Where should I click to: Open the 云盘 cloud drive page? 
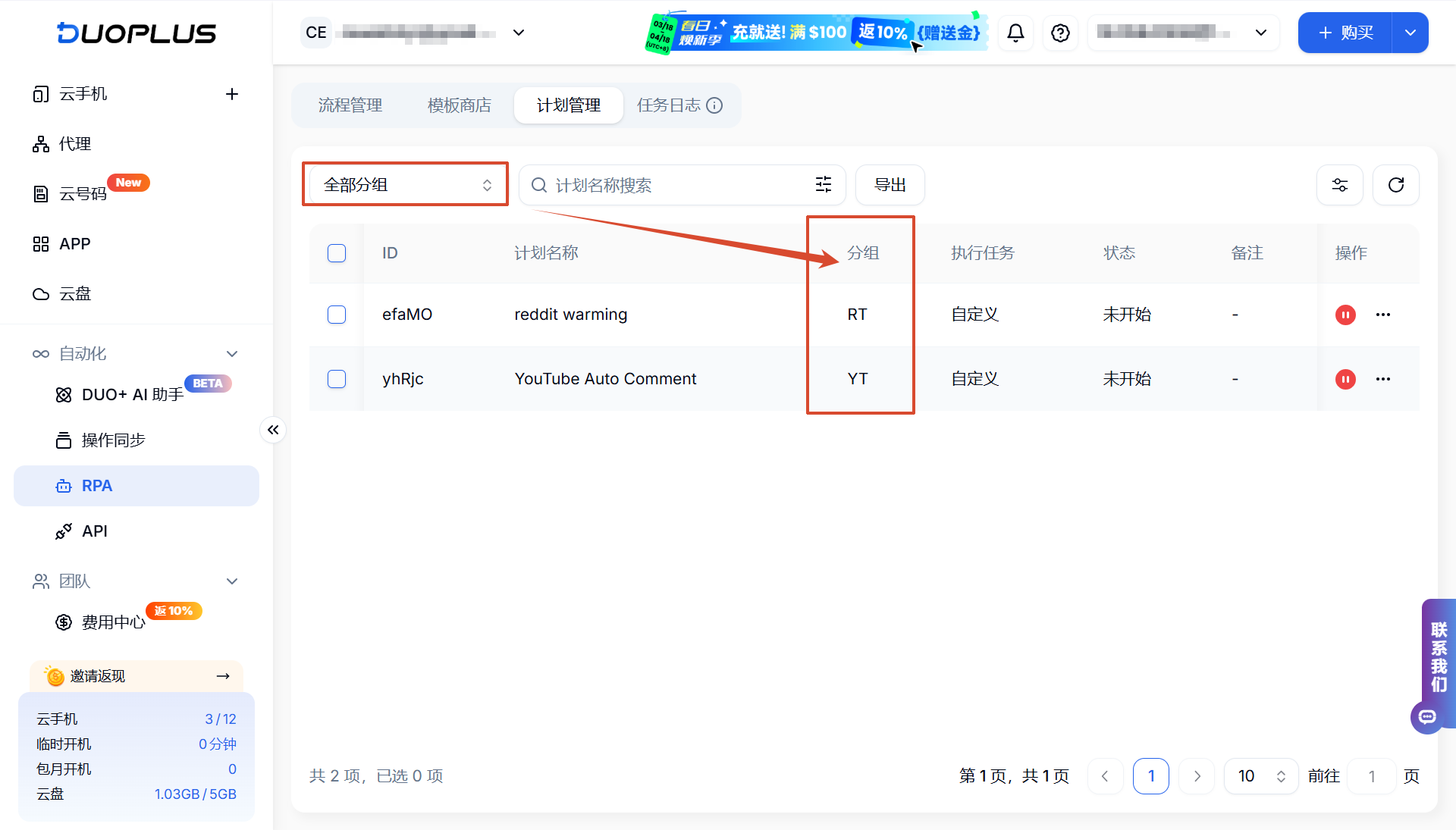click(x=74, y=294)
